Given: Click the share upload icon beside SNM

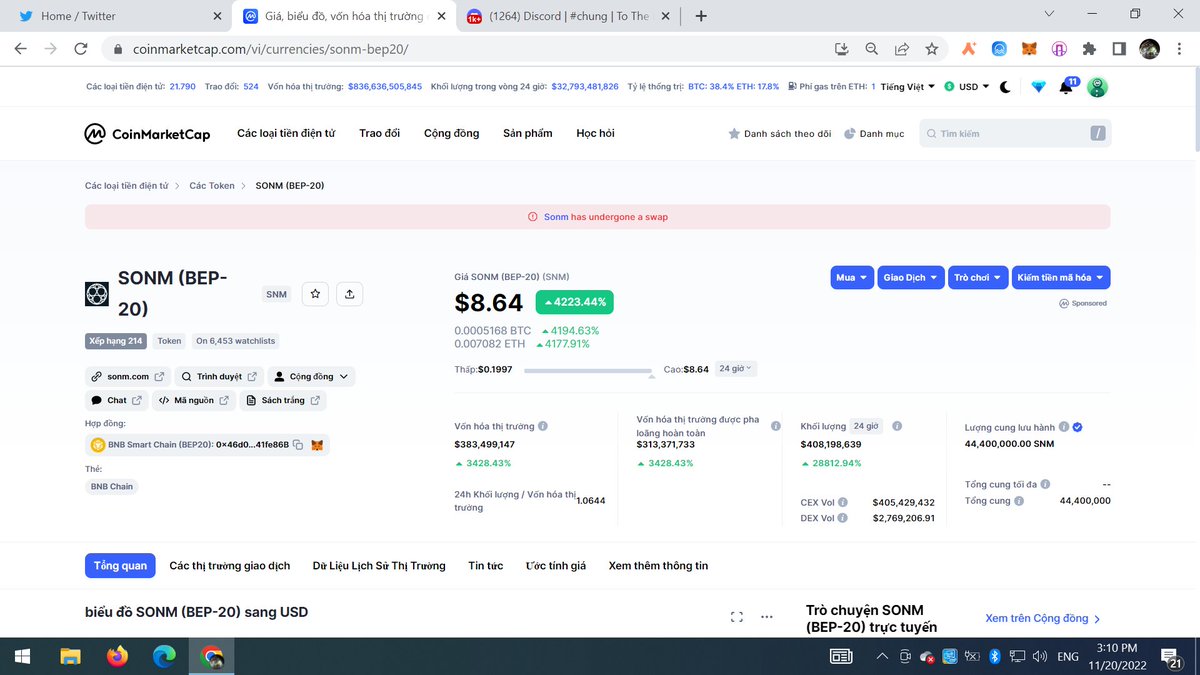Looking at the screenshot, I should pos(349,294).
